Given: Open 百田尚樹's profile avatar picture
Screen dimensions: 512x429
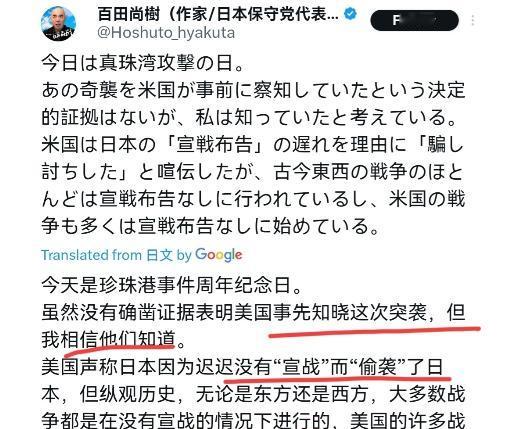Looking at the screenshot, I should pos(58,23).
